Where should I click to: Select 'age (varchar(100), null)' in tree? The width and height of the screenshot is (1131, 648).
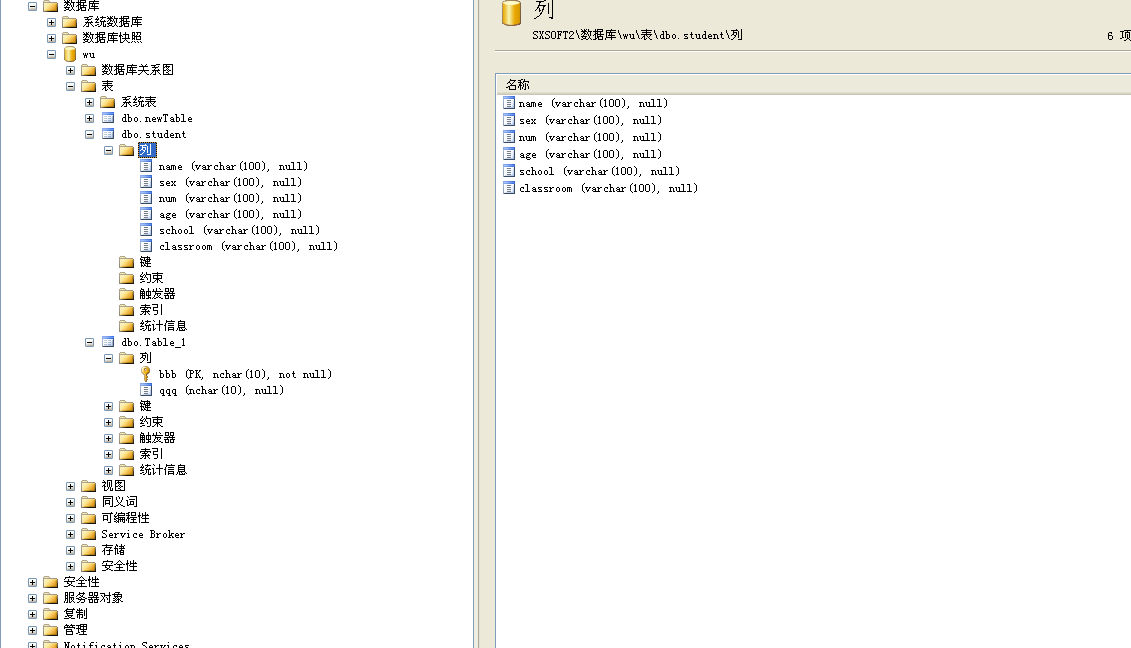tap(230, 214)
